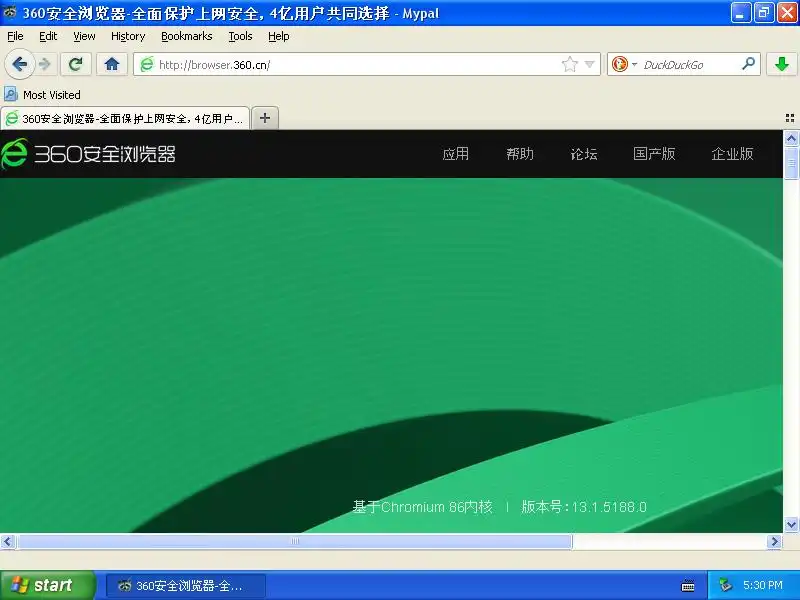This screenshot has width=800, height=600.
Task: Click the site favicon in the address bar
Action: [147, 64]
